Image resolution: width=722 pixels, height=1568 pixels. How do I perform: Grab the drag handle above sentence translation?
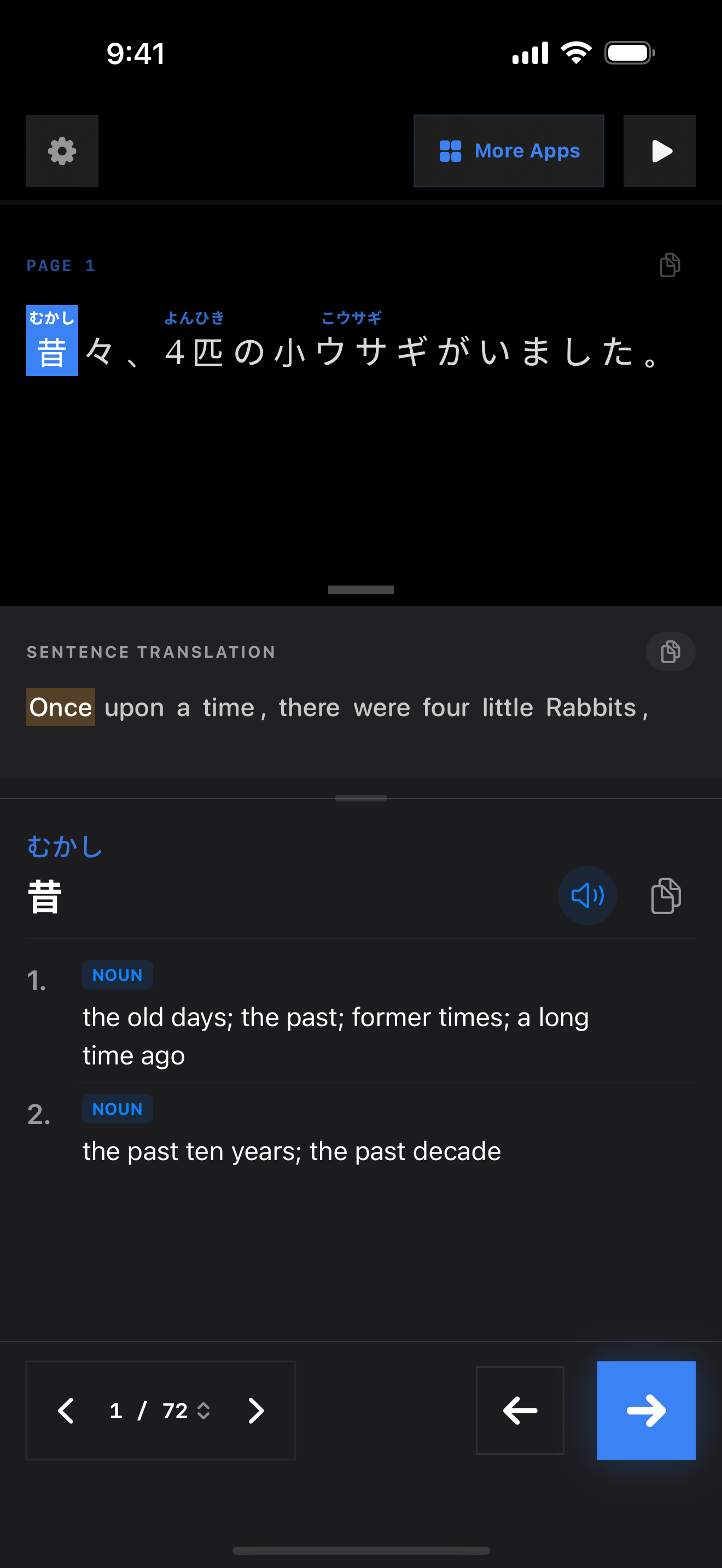361,589
